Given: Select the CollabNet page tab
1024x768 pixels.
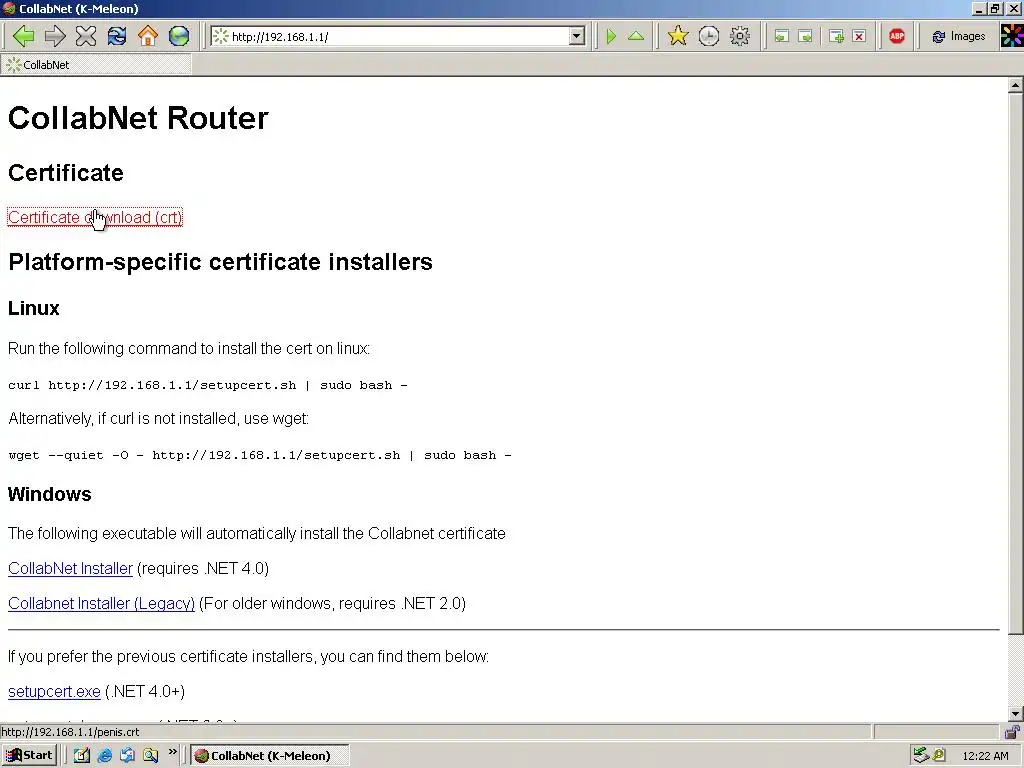Looking at the screenshot, I should coord(96,65).
